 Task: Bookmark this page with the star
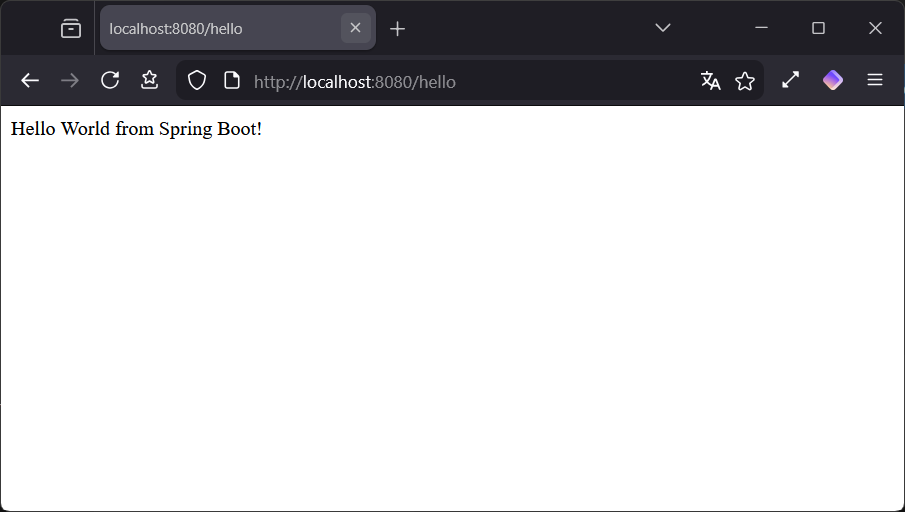(x=745, y=81)
